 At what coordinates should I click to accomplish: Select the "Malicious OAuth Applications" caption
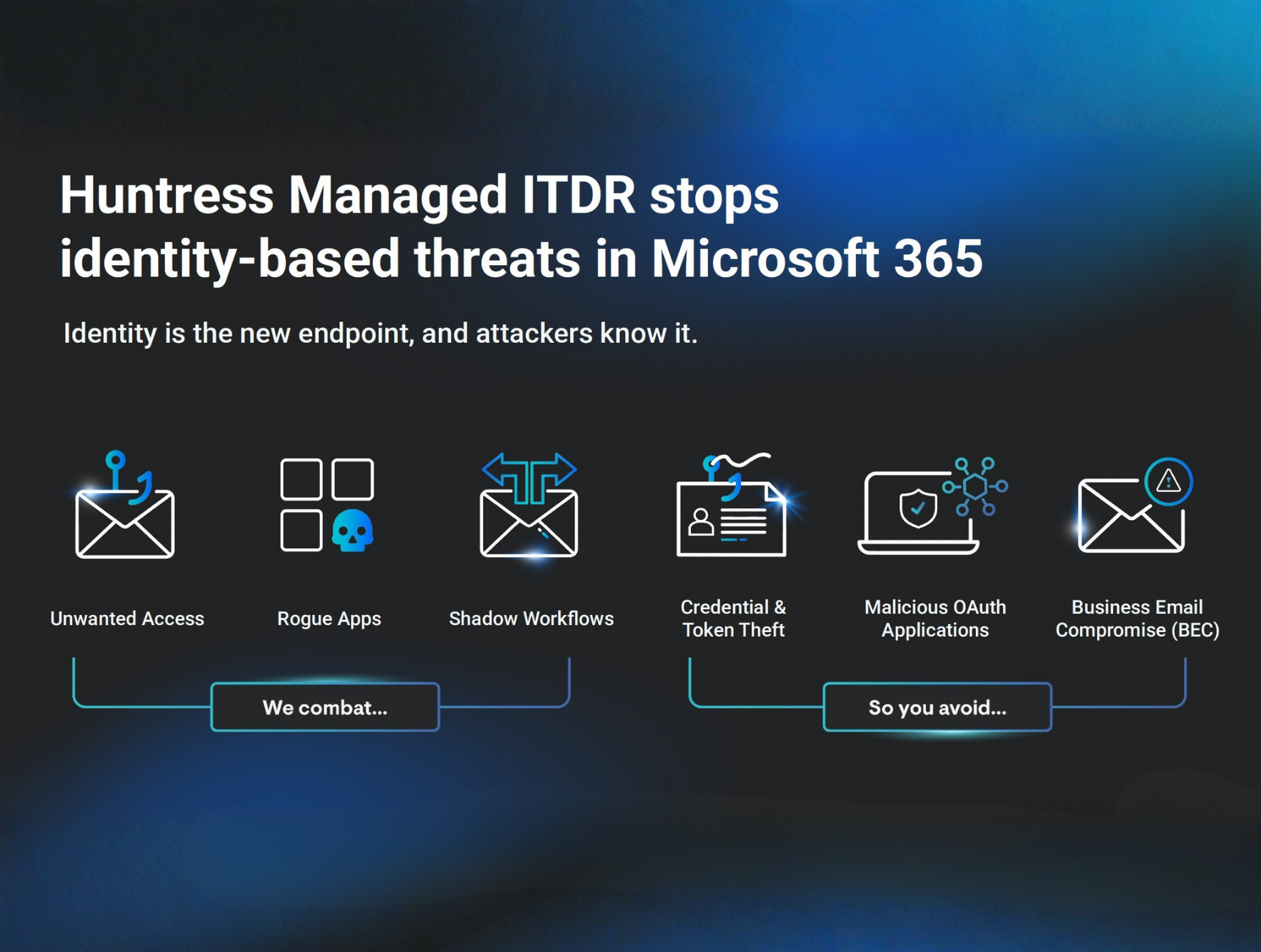coord(934,618)
